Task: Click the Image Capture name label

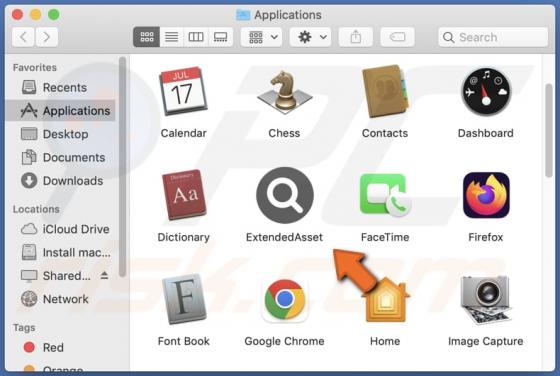Action: coord(486,341)
